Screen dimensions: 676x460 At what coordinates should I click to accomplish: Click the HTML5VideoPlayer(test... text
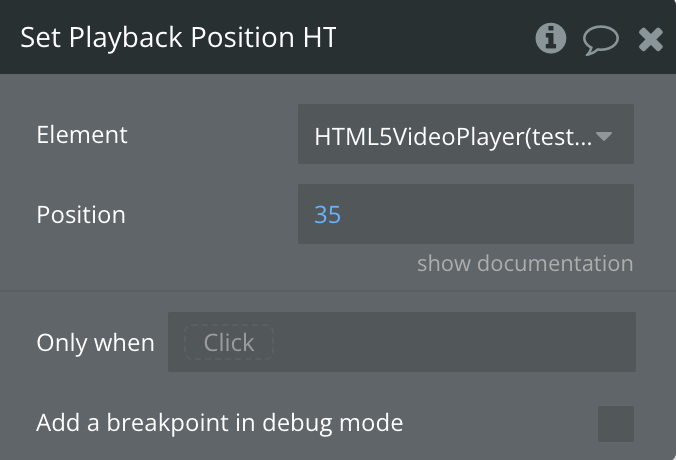pyautogui.click(x=453, y=137)
